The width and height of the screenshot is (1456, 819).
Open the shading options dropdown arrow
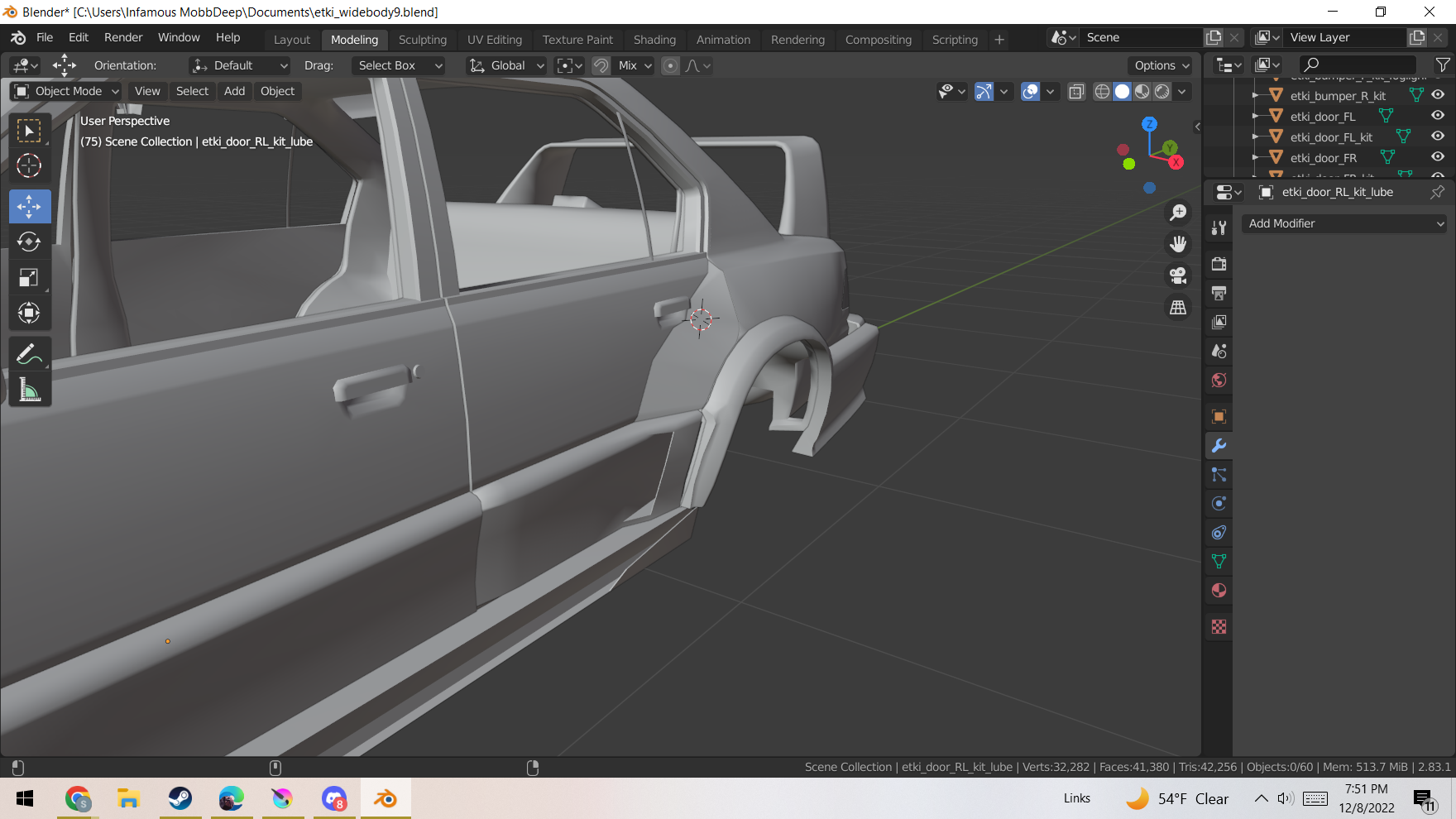[1182, 91]
